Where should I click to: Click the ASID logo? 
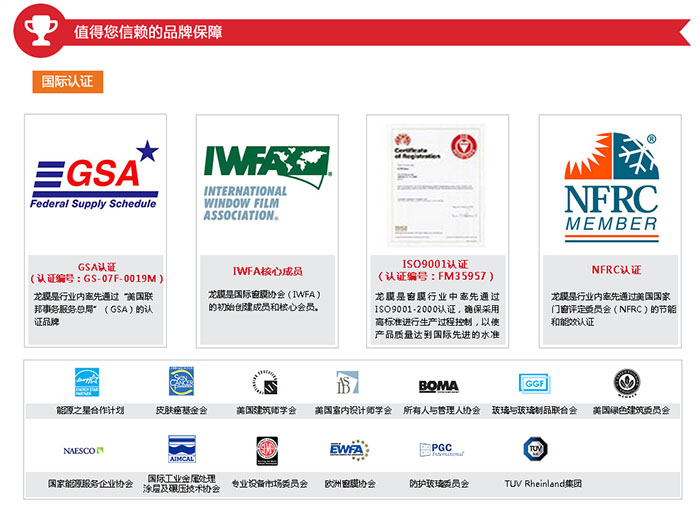pos(347,383)
